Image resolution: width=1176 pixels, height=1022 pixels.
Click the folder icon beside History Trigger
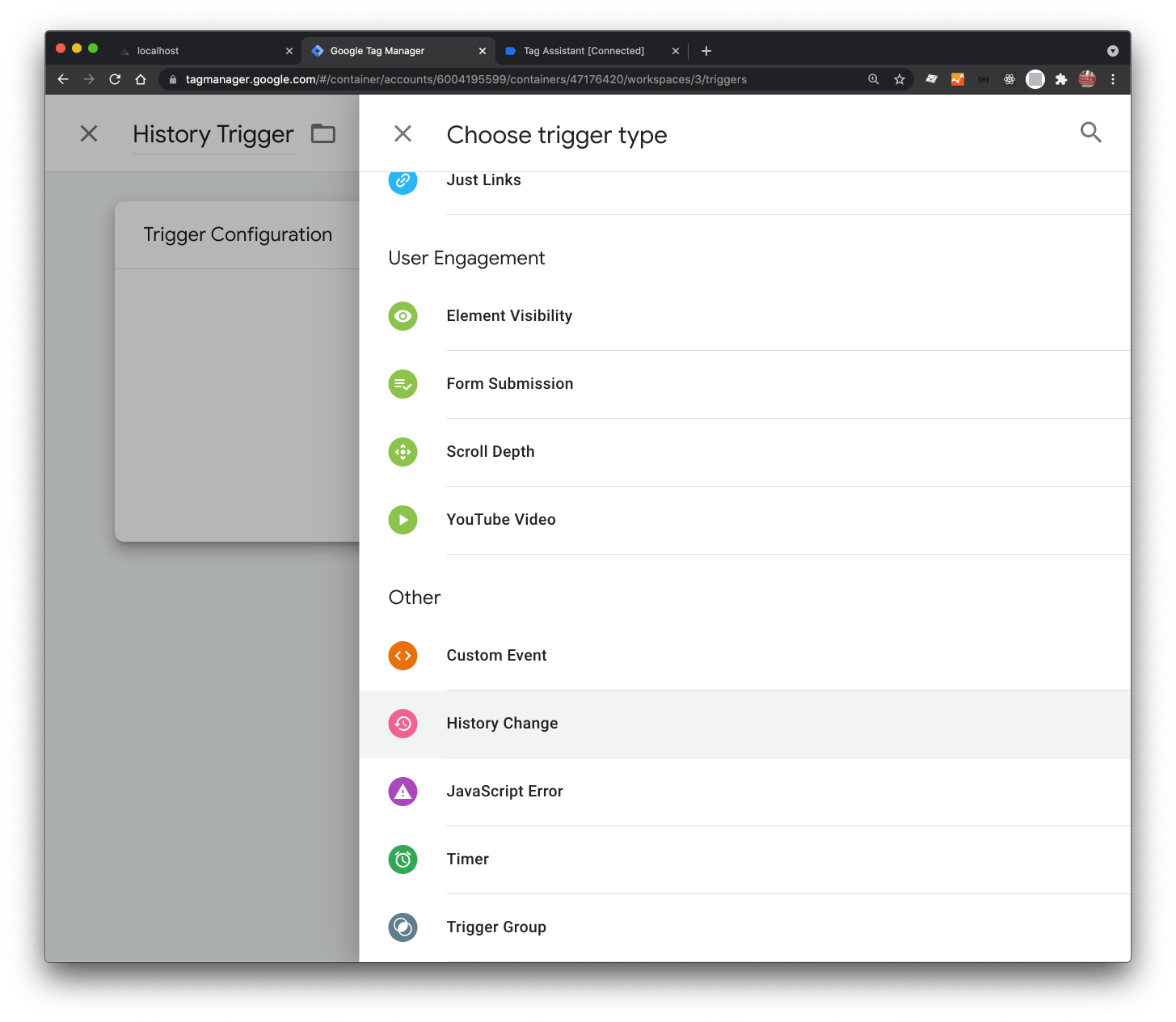(323, 133)
